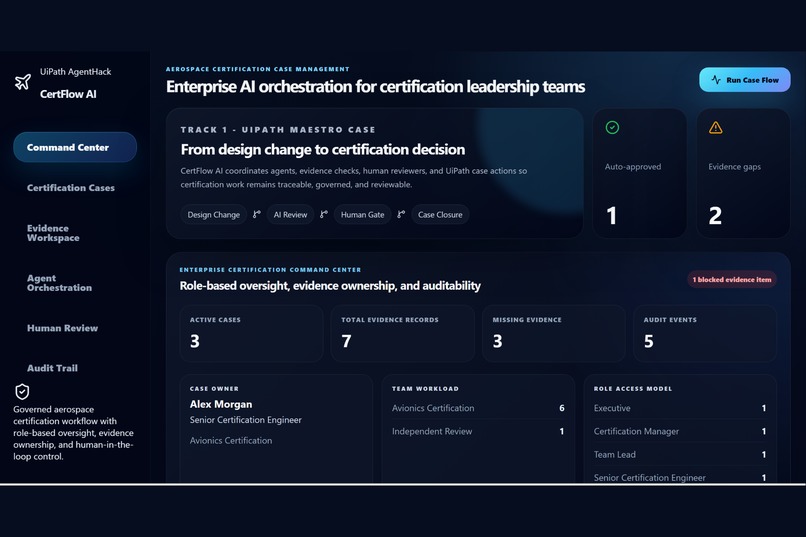
Task: View the Audit Trail page
Action: tap(52, 368)
